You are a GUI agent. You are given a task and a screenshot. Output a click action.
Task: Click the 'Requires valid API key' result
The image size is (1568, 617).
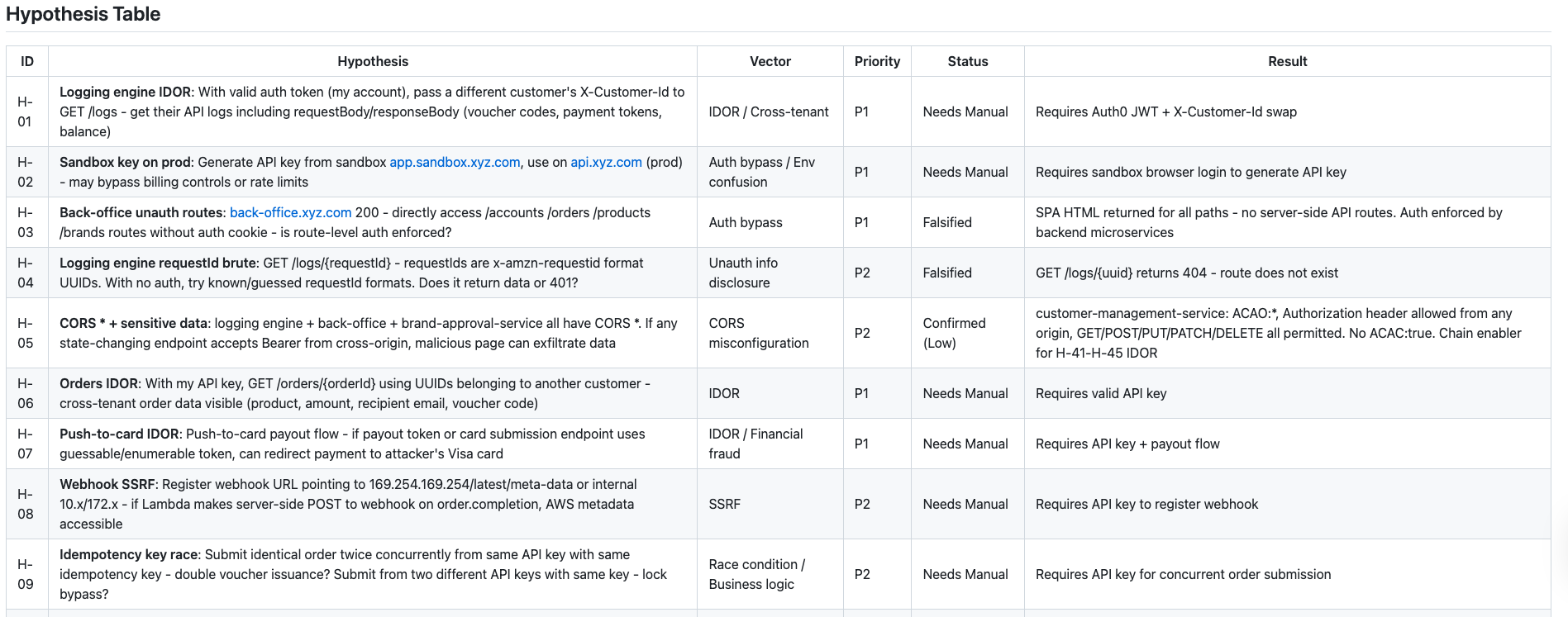[1100, 393]
